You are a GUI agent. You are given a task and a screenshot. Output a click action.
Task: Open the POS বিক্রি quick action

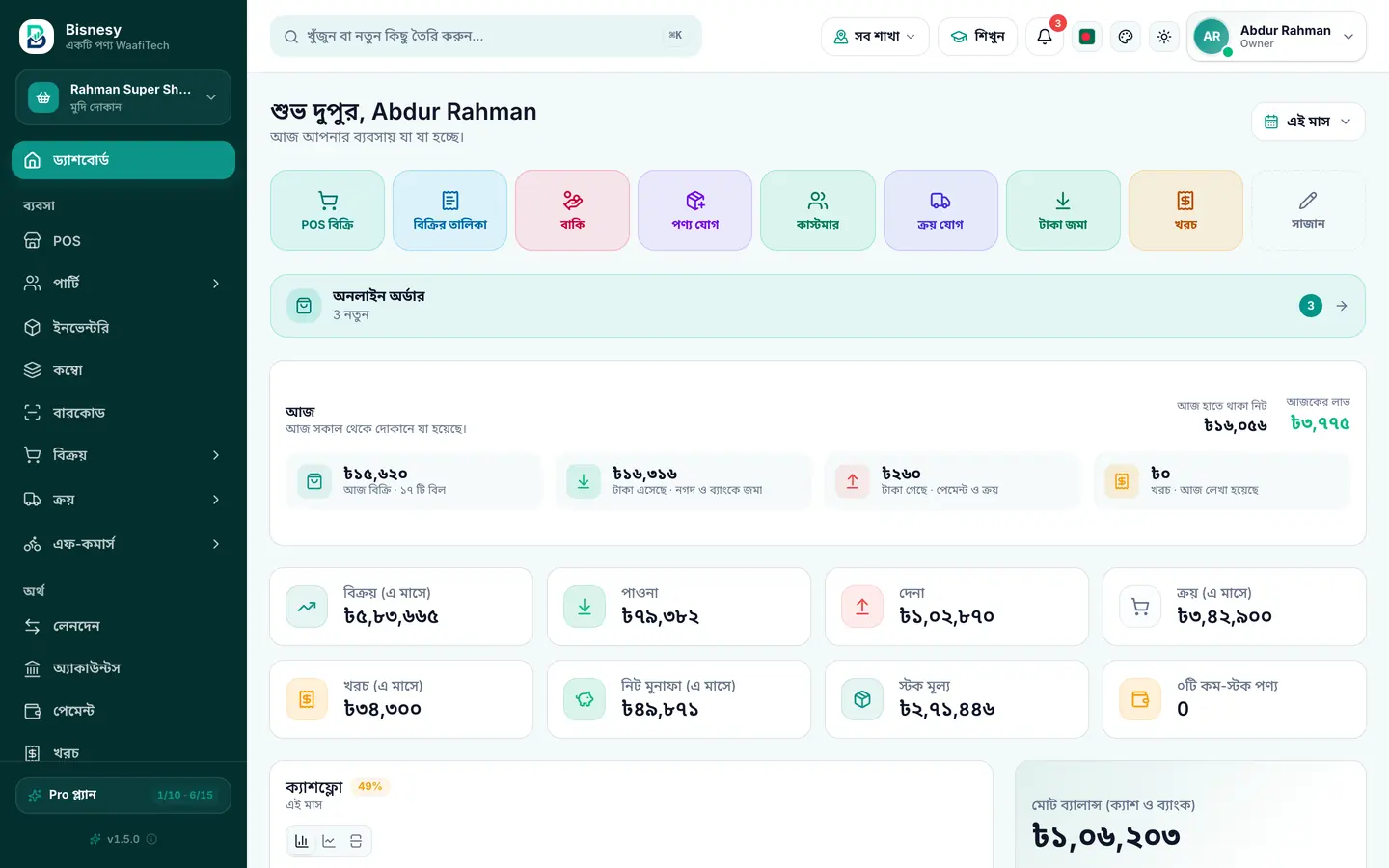[327, 210]
